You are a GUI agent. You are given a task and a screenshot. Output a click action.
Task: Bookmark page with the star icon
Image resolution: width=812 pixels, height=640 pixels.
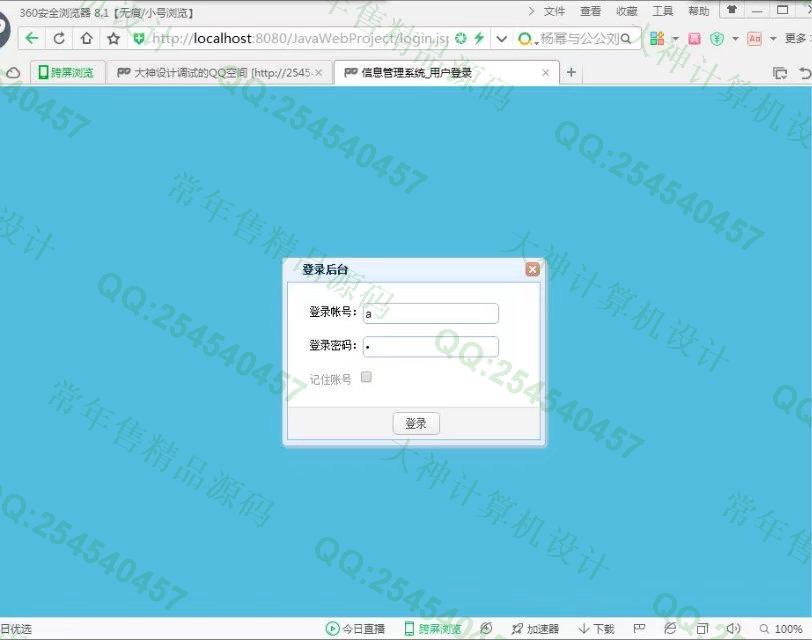(x=114, y=38)
